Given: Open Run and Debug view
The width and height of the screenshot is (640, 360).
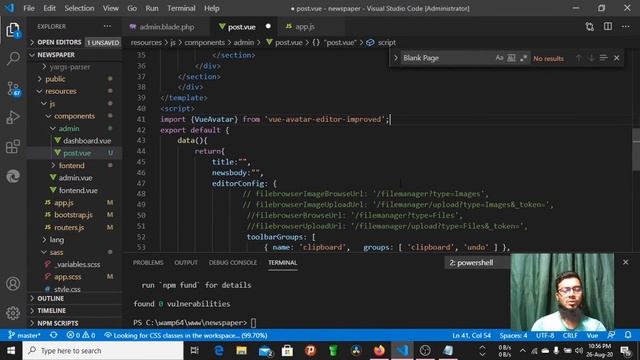Looking at the screenshot, I should tap(13, 118).
